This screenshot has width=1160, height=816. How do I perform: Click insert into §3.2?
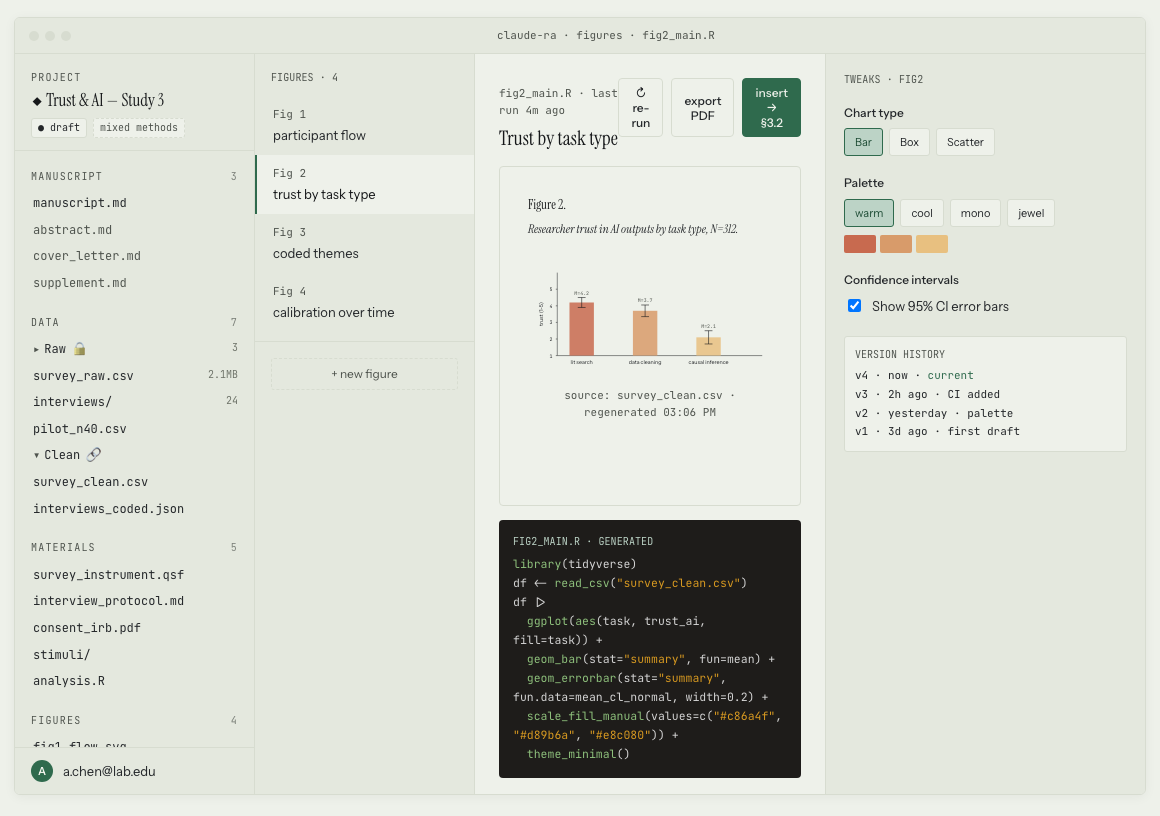pos(771,107)
